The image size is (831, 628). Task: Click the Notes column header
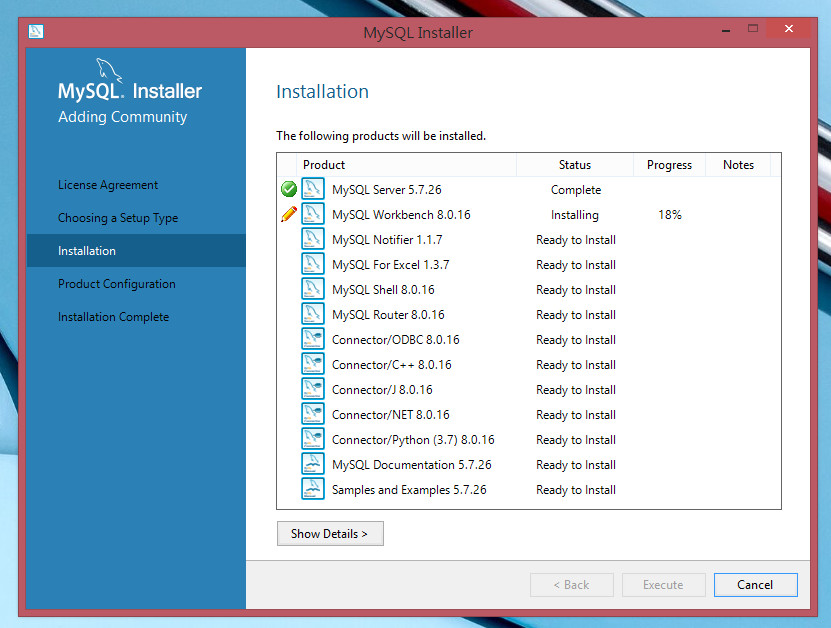pos(738,165)
